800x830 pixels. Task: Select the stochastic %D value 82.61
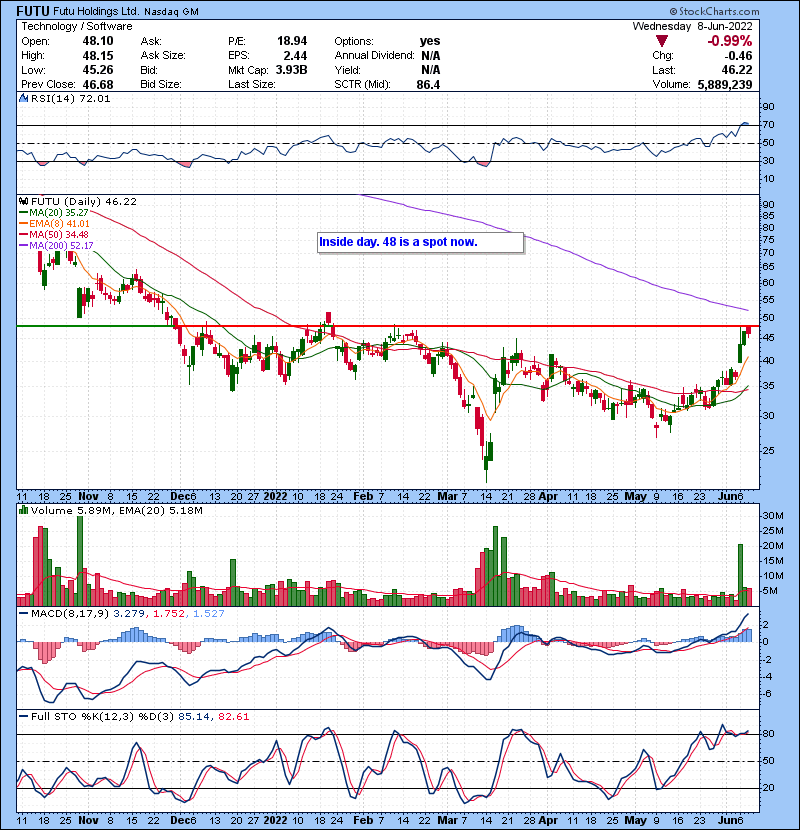pos(232,717)
